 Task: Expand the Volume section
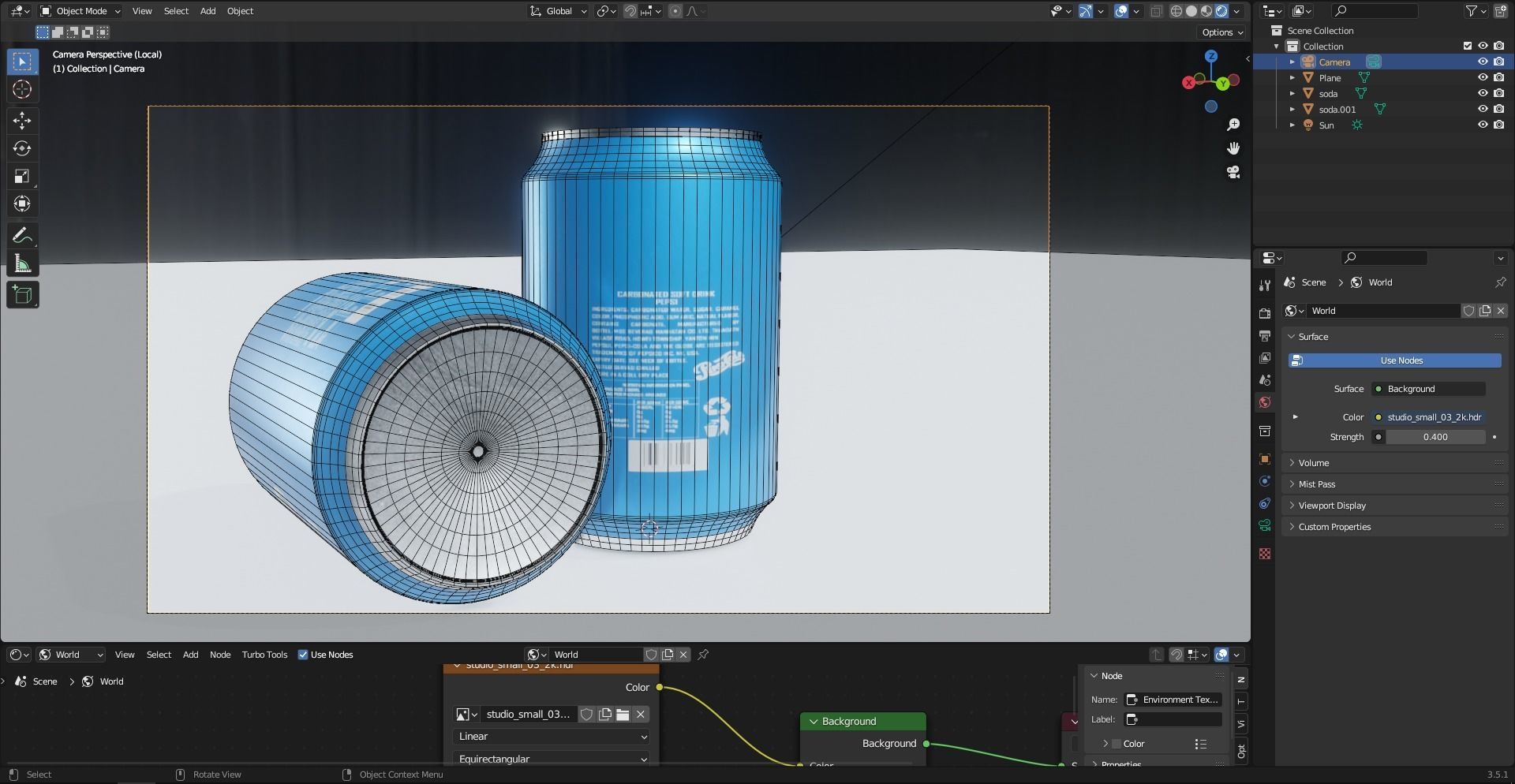coord(1314,463)
